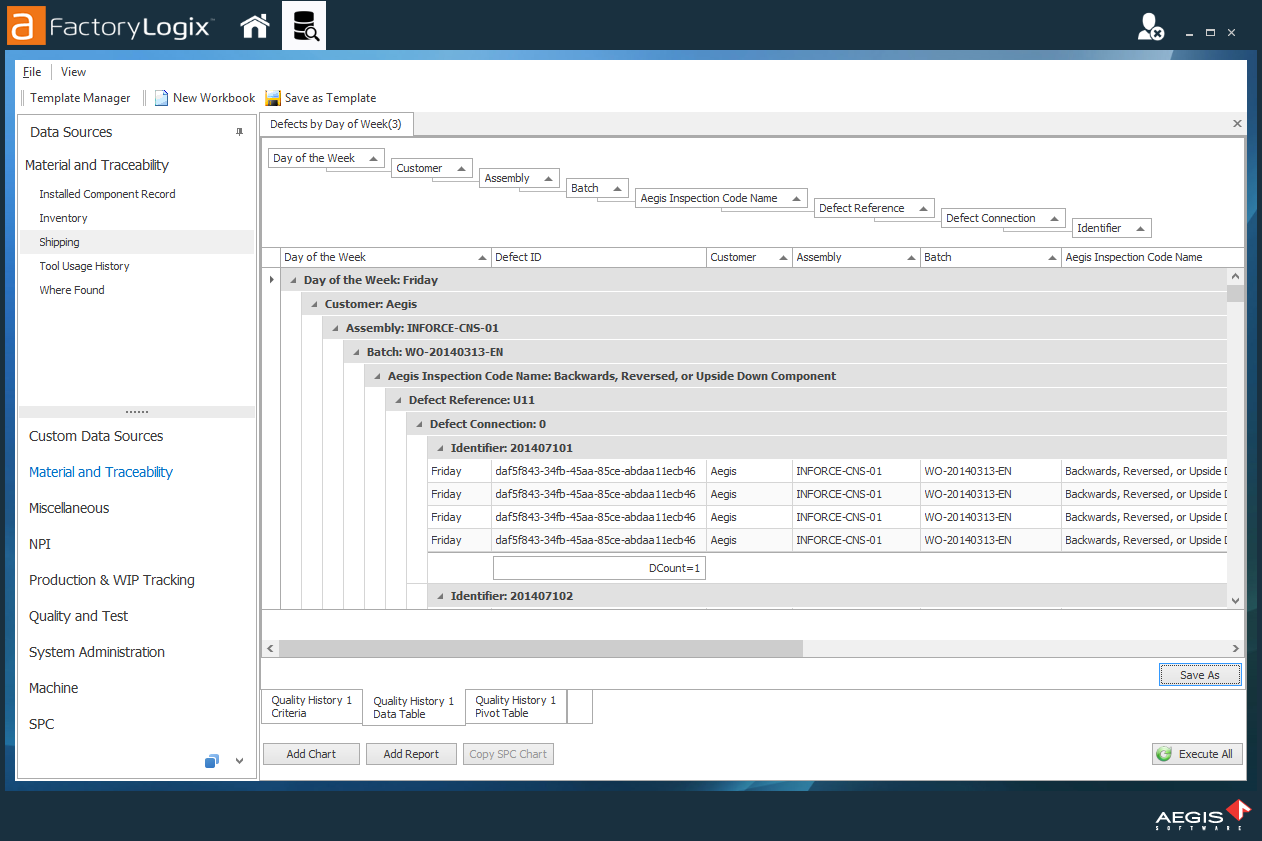
Task: Click the Add Chart button
Action: 310,754
